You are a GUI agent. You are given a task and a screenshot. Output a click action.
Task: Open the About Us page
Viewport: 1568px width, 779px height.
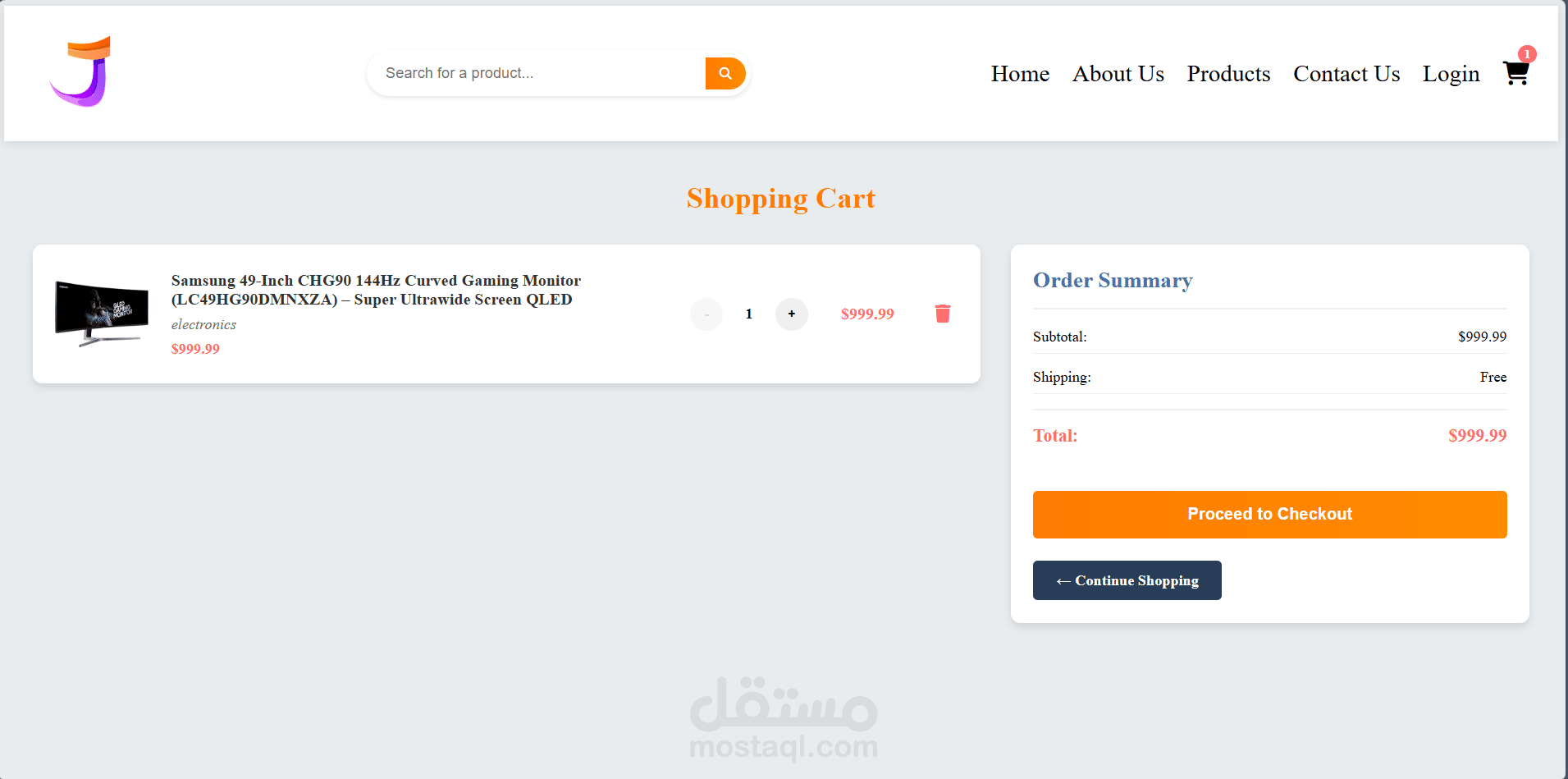[x=1118, y=74]
